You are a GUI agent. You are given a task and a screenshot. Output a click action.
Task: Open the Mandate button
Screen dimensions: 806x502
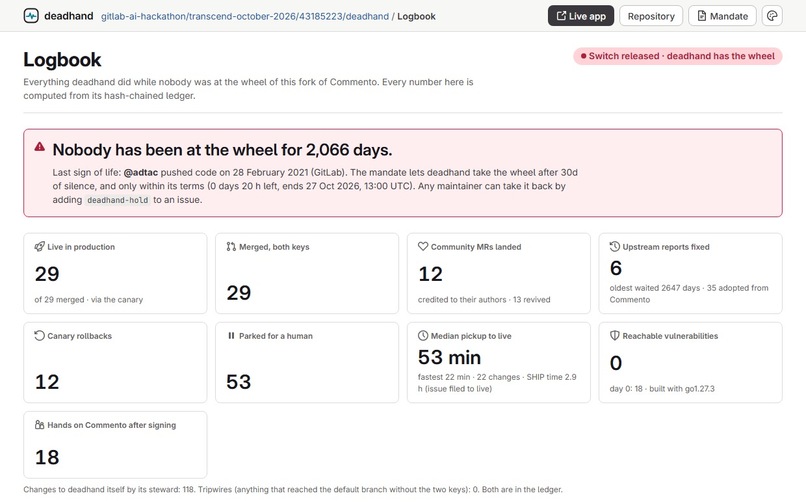722,16
